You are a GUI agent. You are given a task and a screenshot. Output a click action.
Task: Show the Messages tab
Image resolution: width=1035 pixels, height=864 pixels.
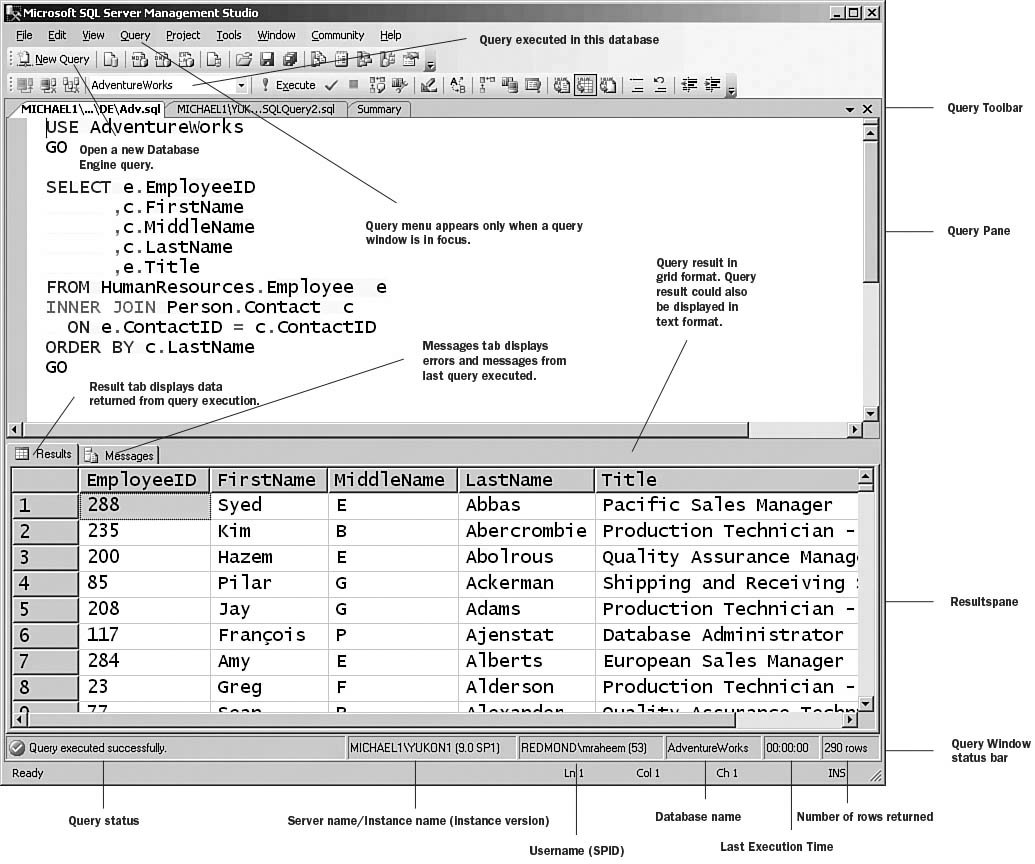pos(121,455)
